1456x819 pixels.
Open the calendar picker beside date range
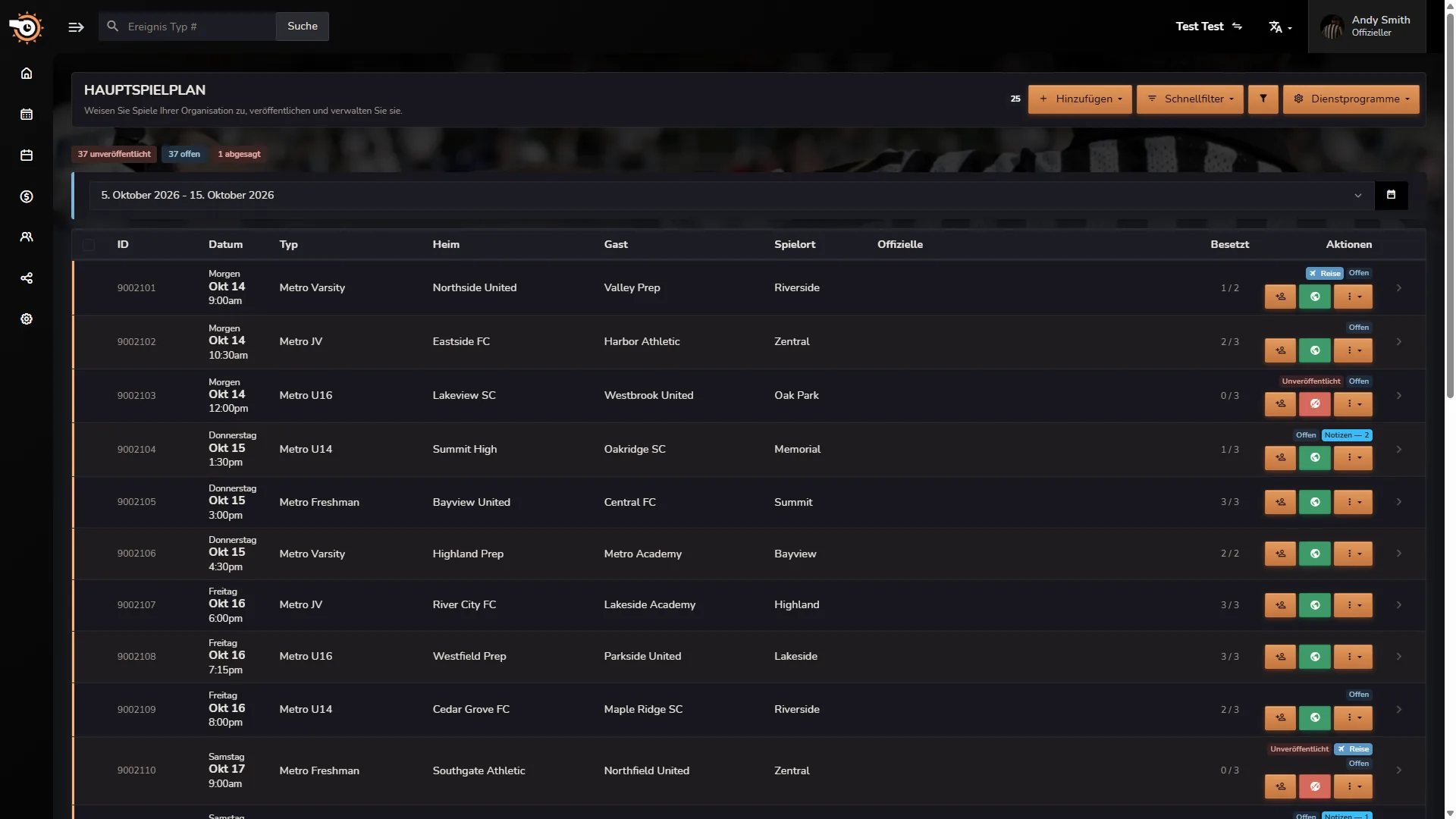click(x=1391, y=195)
